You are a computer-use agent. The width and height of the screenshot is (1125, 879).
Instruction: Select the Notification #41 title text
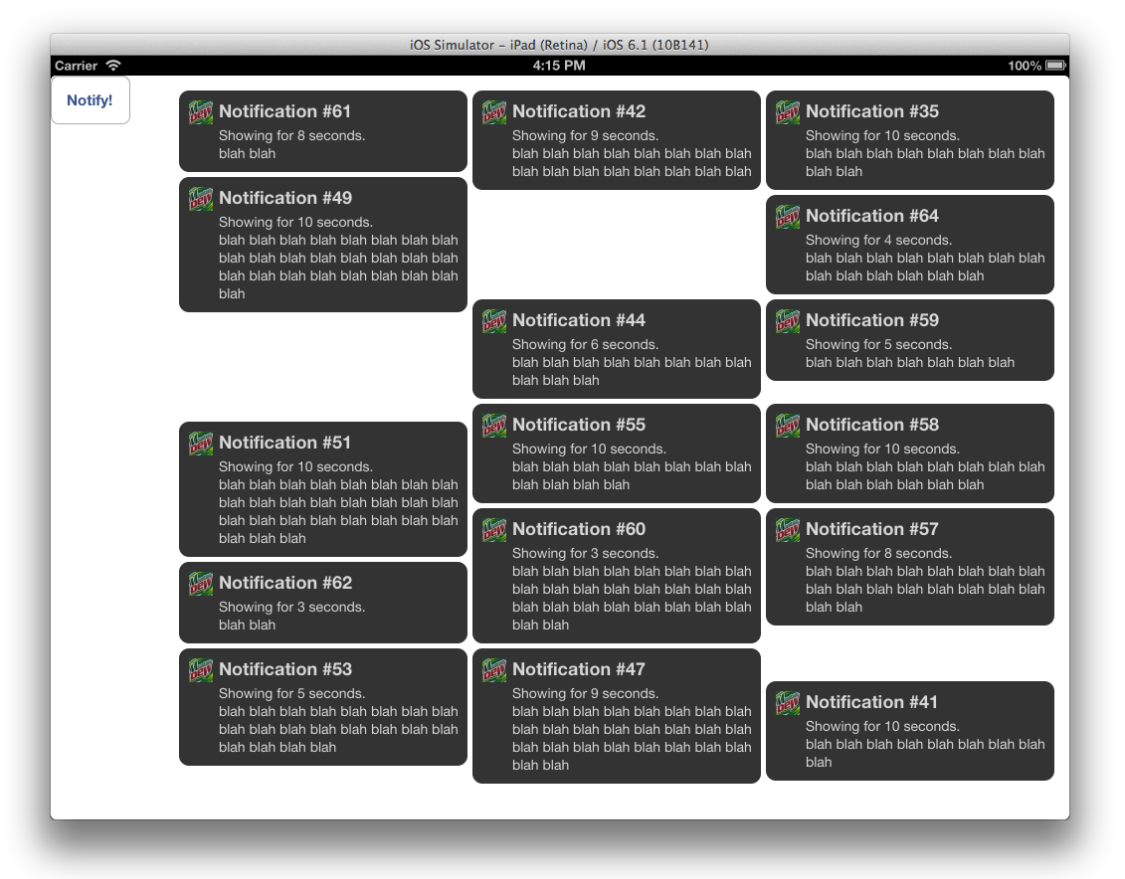click(x=872, y=702)
